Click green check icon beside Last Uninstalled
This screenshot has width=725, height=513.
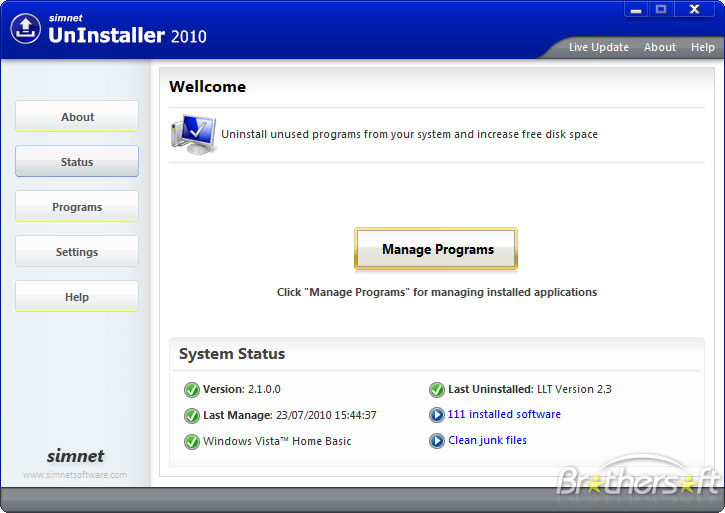(x=436, y=390)
